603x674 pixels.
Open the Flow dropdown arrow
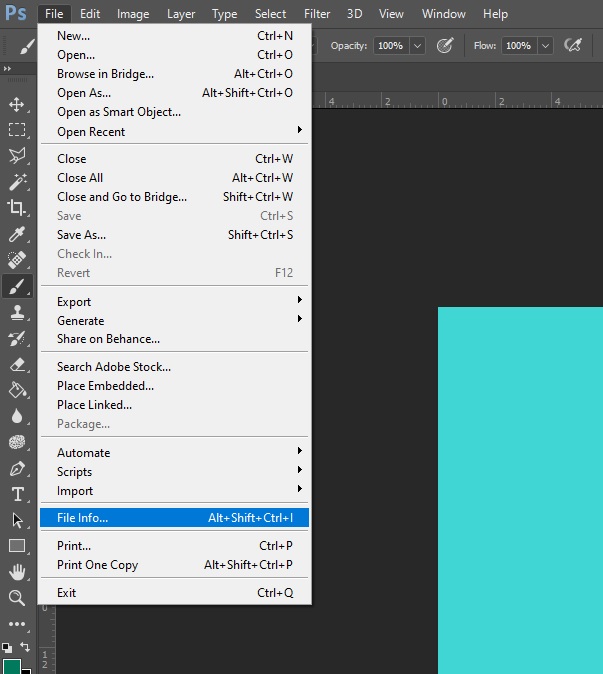545,46
